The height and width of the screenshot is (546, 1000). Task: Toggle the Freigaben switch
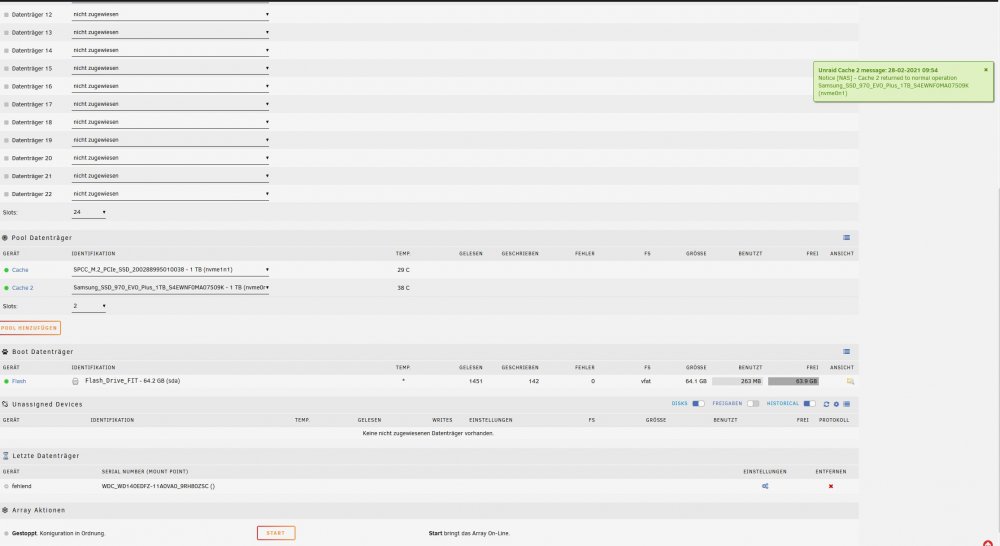click(753, 404)
